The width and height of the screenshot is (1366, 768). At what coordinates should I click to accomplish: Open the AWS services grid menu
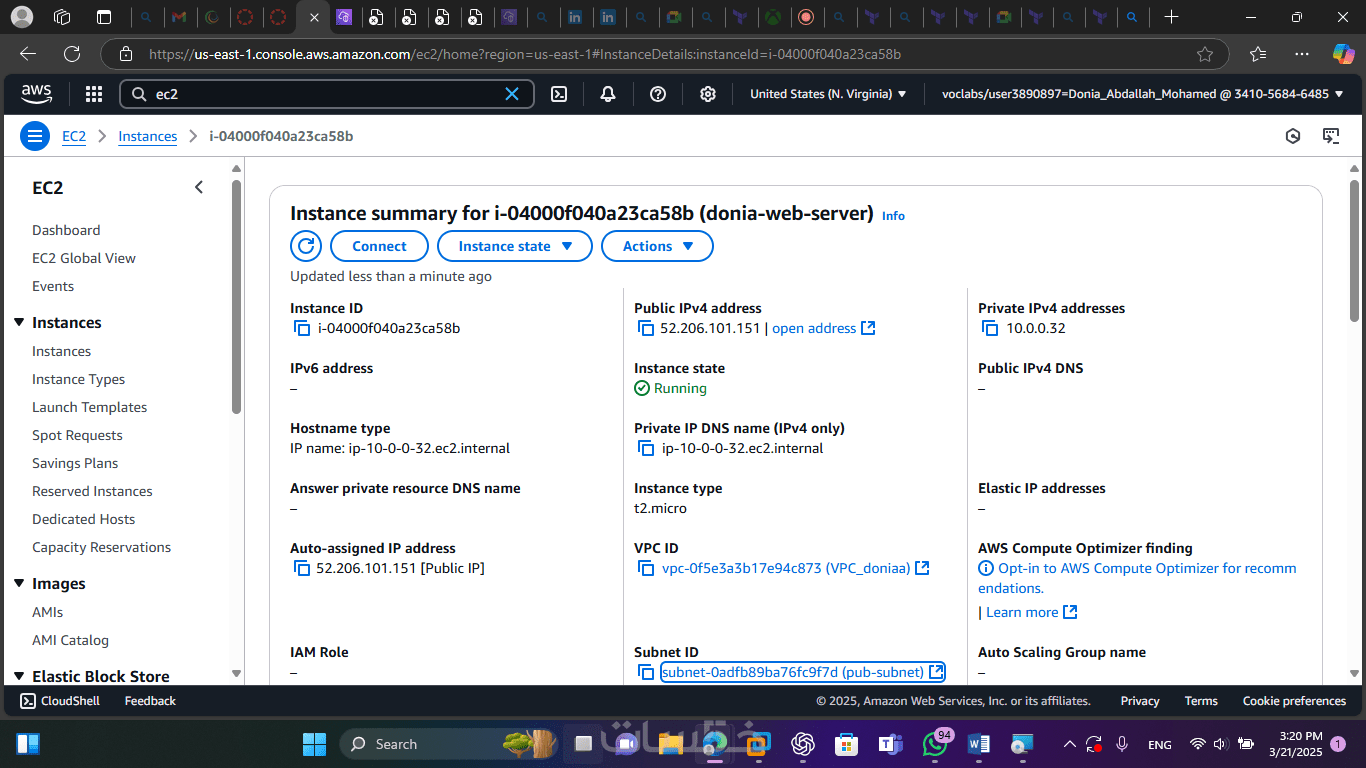coord(94,94)
